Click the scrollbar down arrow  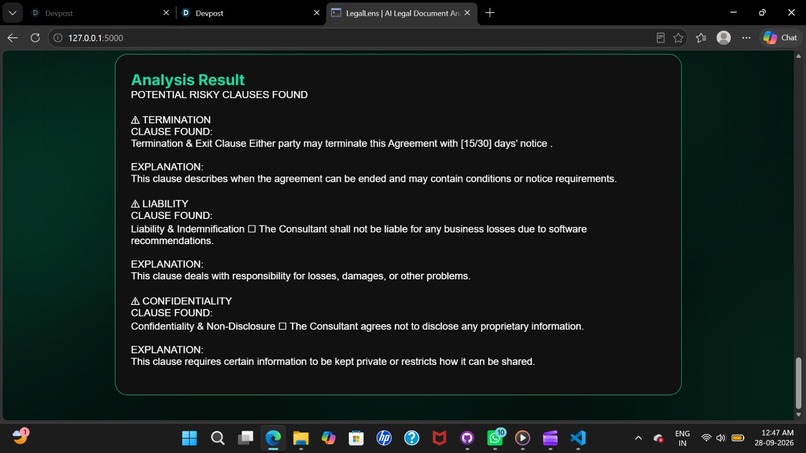[x=798, y=414]
